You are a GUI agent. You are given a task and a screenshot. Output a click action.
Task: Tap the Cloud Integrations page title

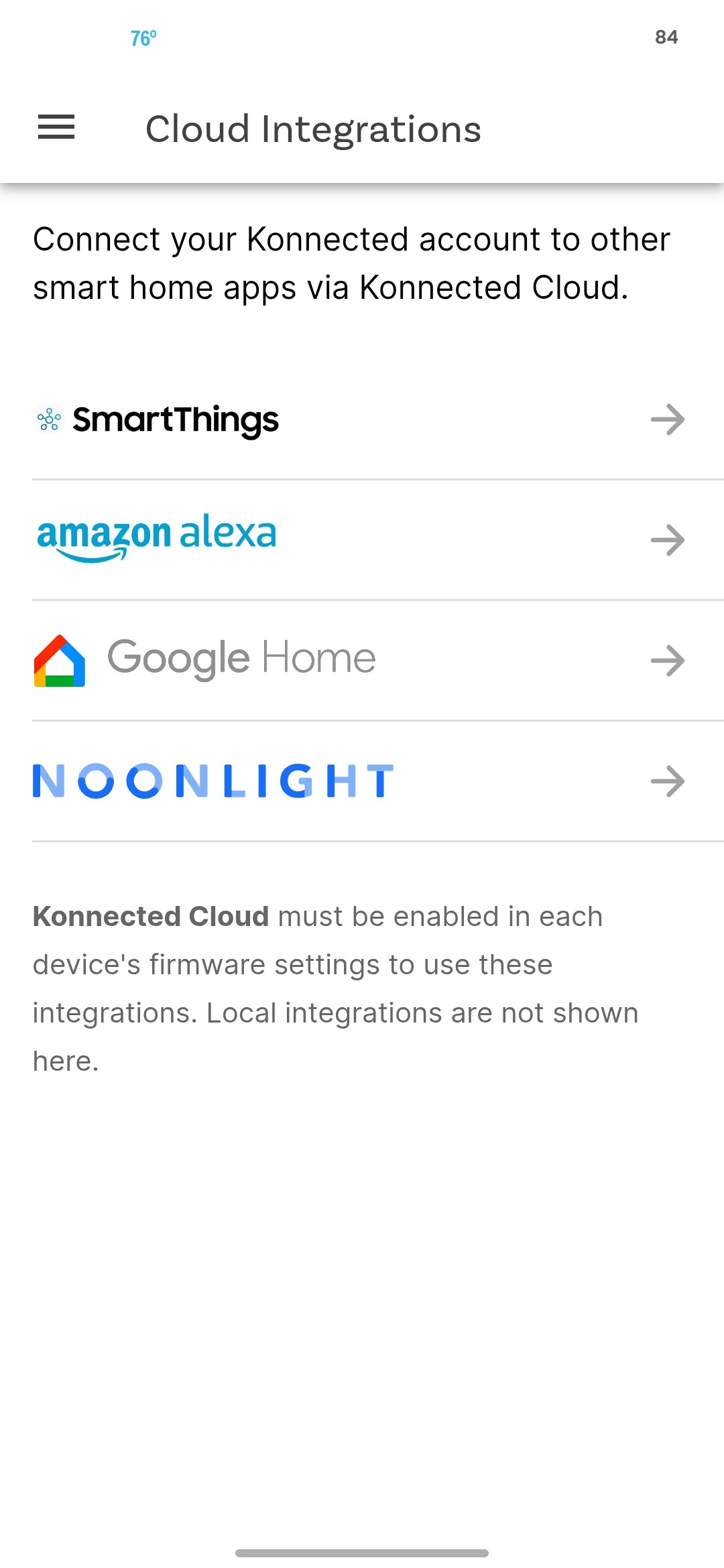click(x=314, y=129)
